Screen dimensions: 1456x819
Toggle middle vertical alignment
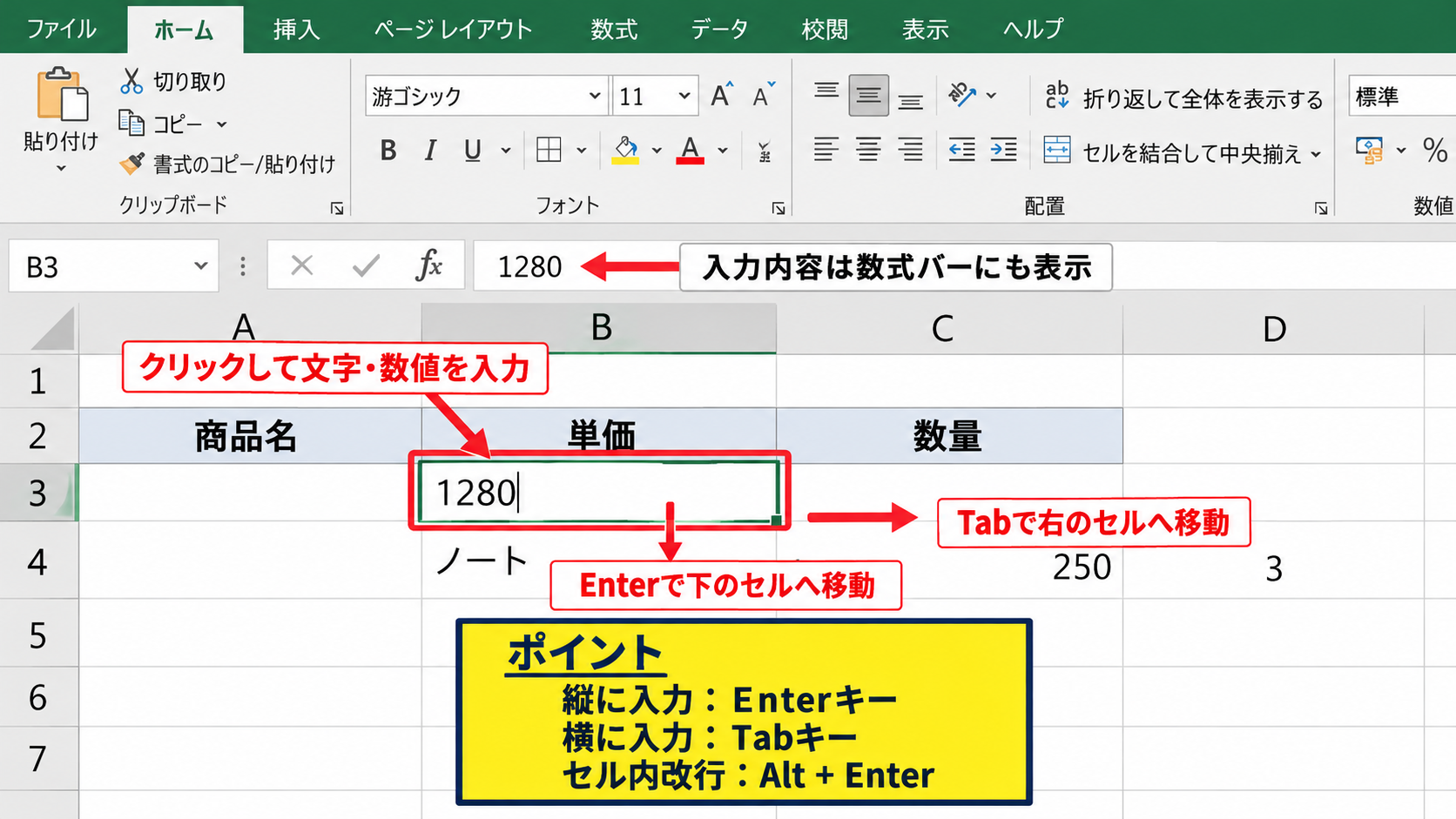point(868,96)
